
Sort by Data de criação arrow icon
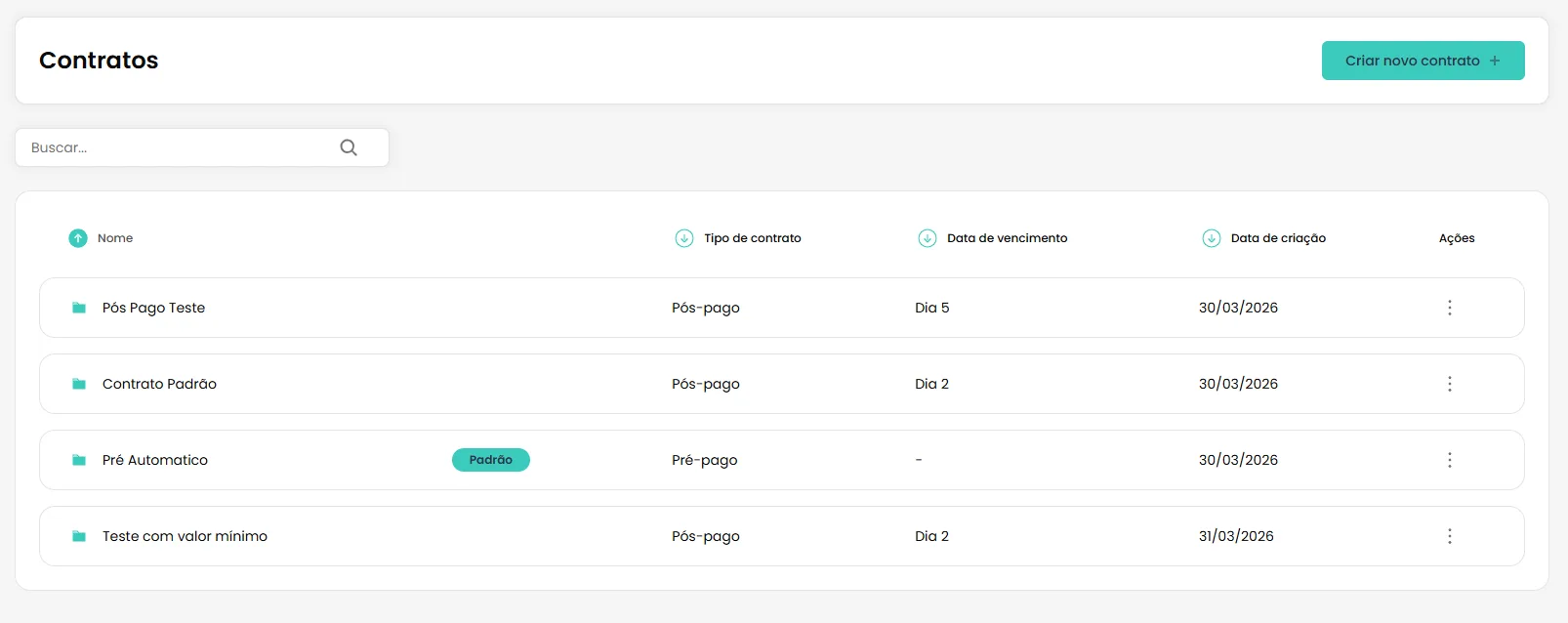(1212, 238)
